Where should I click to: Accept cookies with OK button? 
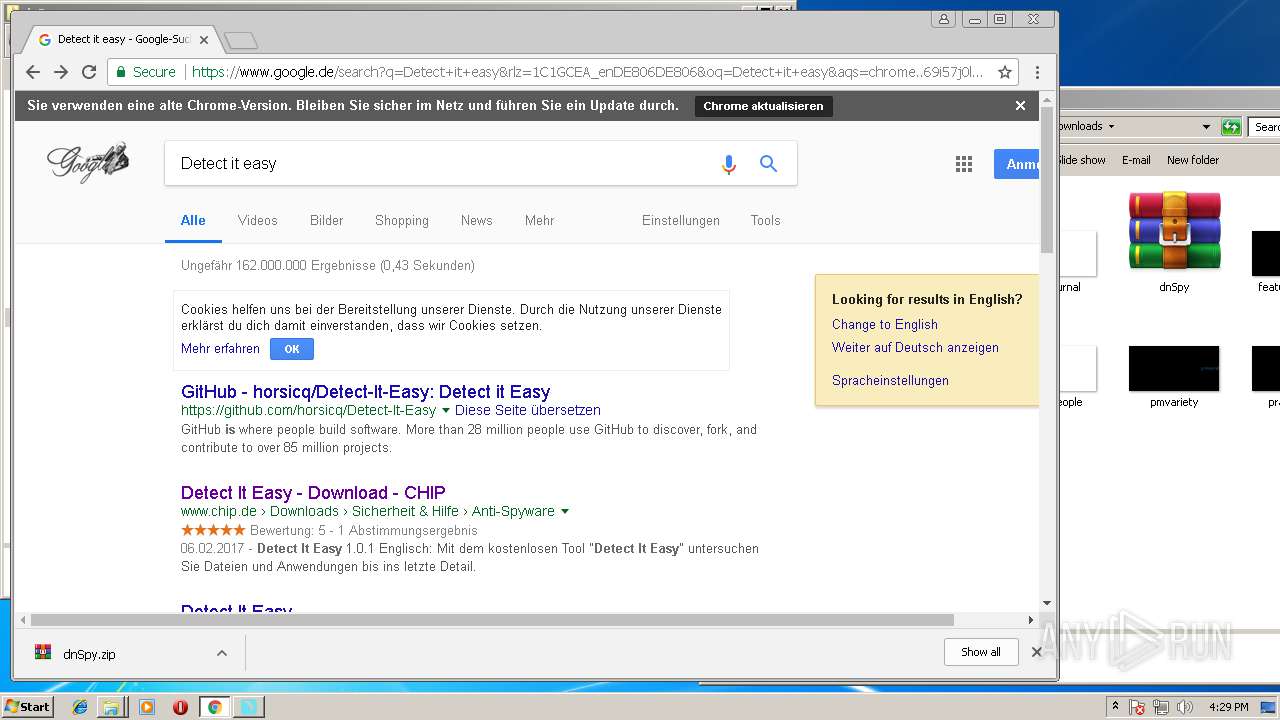pyautogui.click(x=292, y=349)
